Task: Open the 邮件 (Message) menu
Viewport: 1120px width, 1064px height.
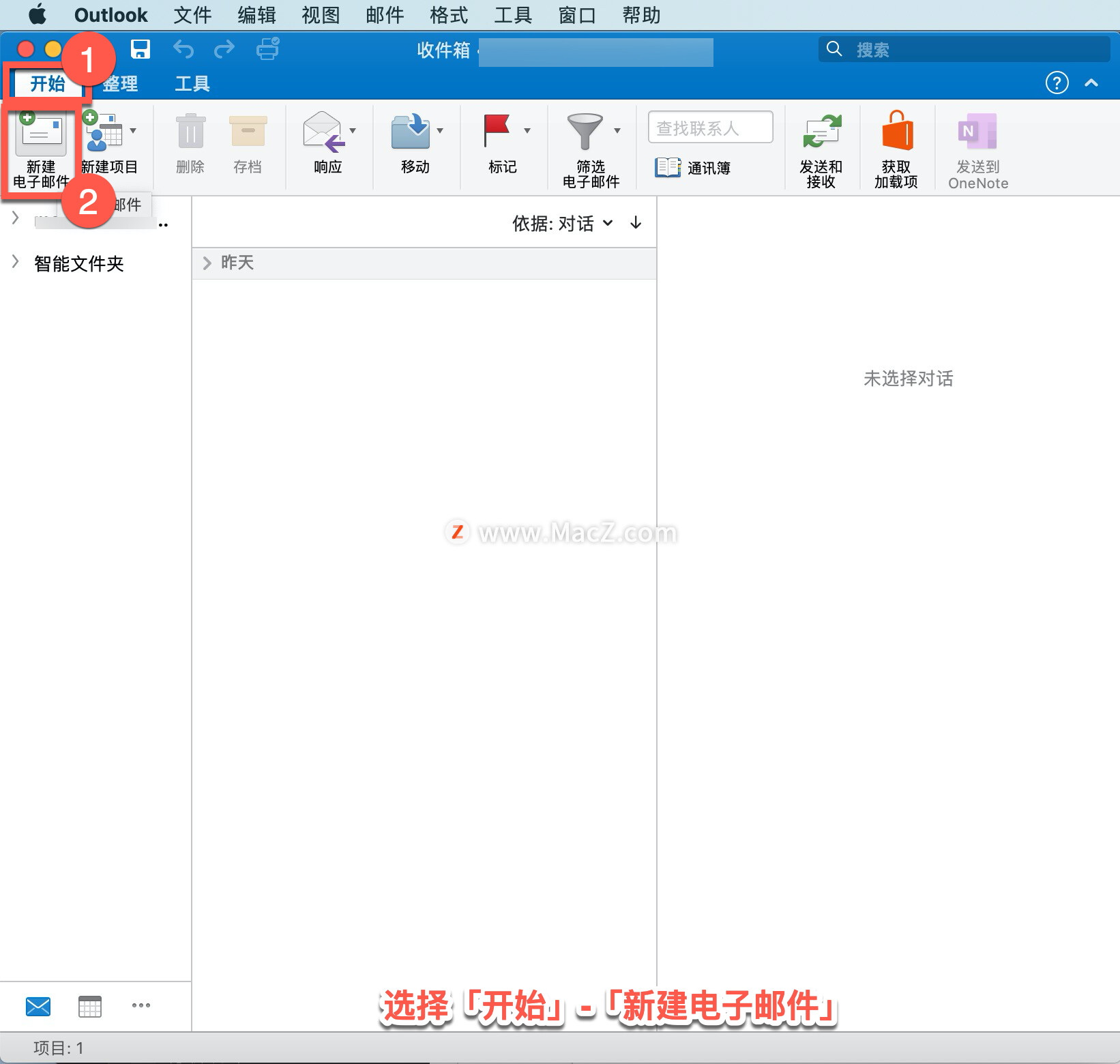Action: (385, 15)
